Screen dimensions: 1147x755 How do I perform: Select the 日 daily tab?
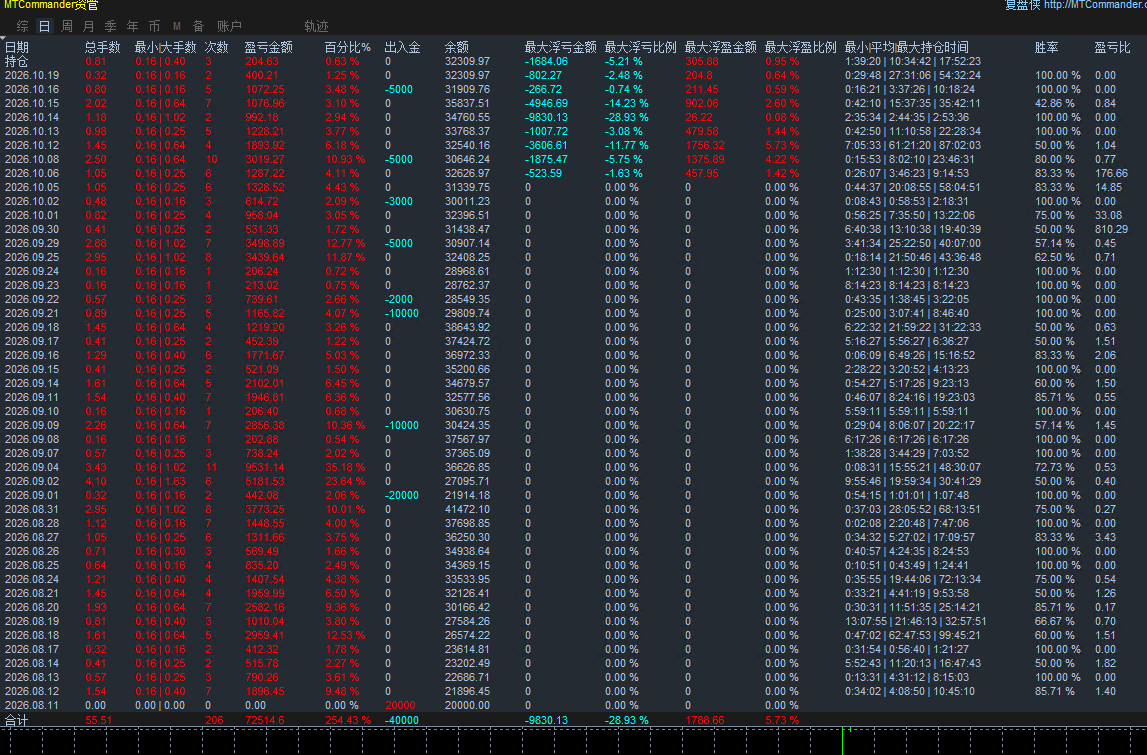click(45, 26)
